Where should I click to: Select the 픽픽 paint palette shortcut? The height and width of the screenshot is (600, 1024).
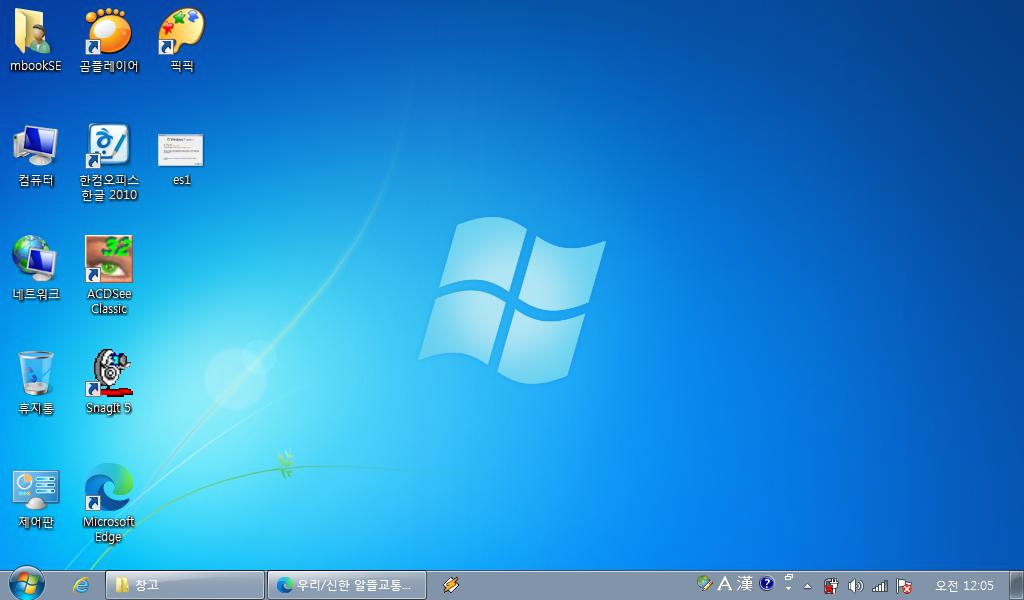pyautogui.click(x=182, y=40)
